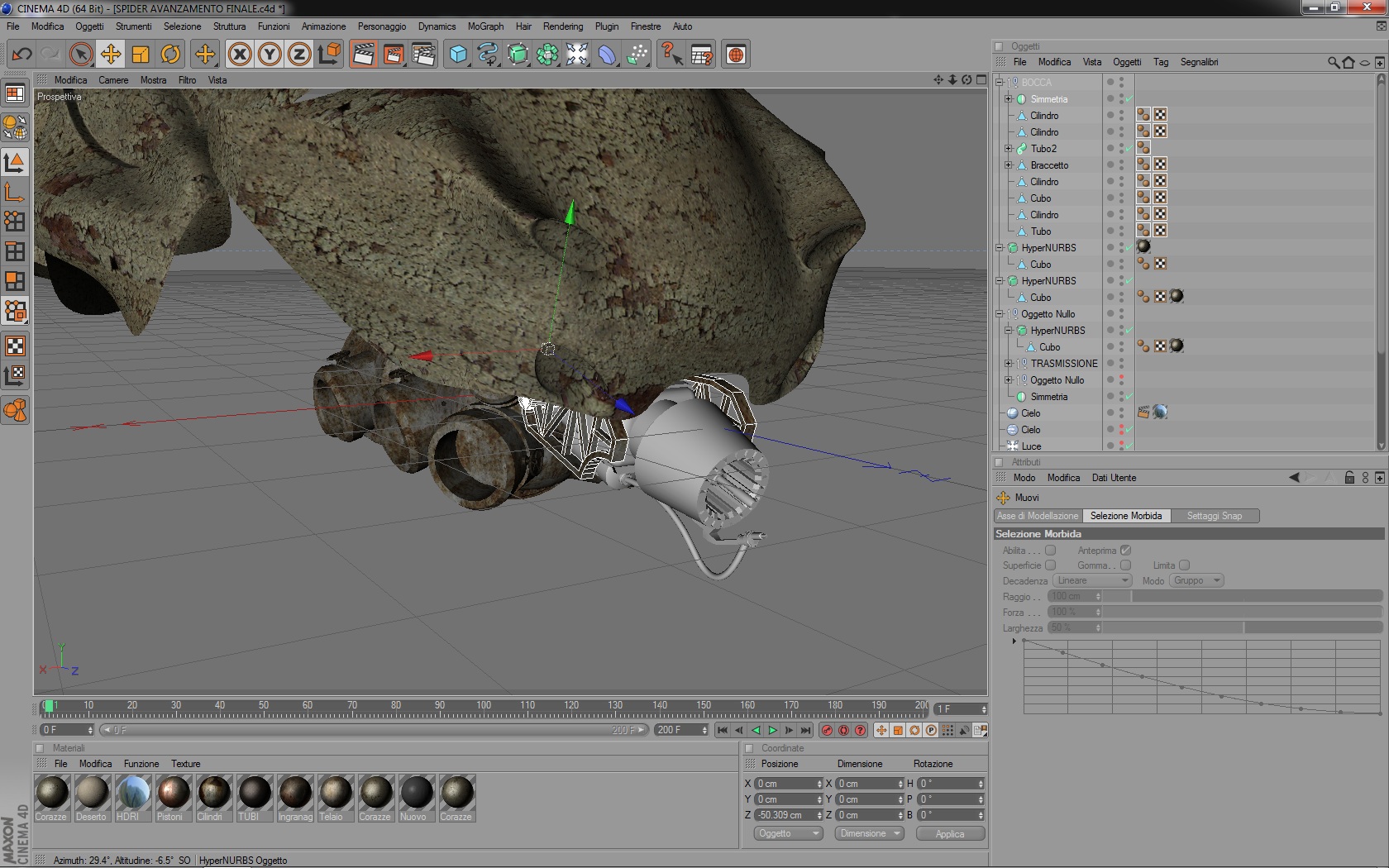The image size is (1389, 868).
Task: Enable the Abilita soft selection checkbox
Action: [x=1050, y=551]
